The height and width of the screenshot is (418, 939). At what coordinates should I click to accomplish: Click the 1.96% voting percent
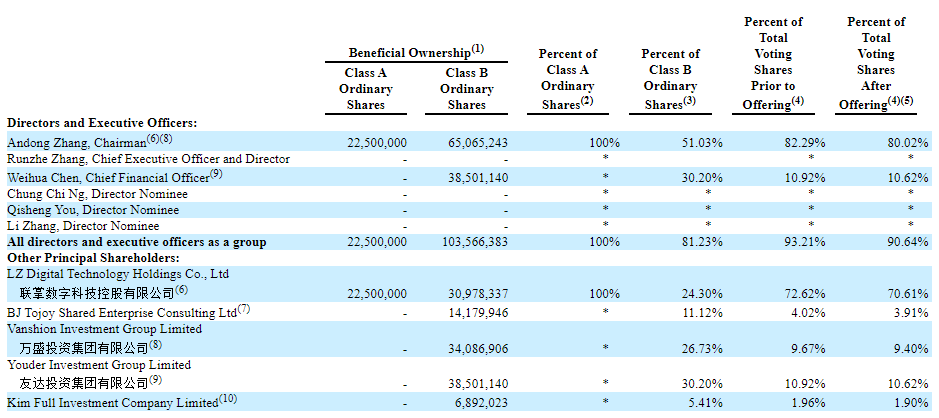[810, 402]
